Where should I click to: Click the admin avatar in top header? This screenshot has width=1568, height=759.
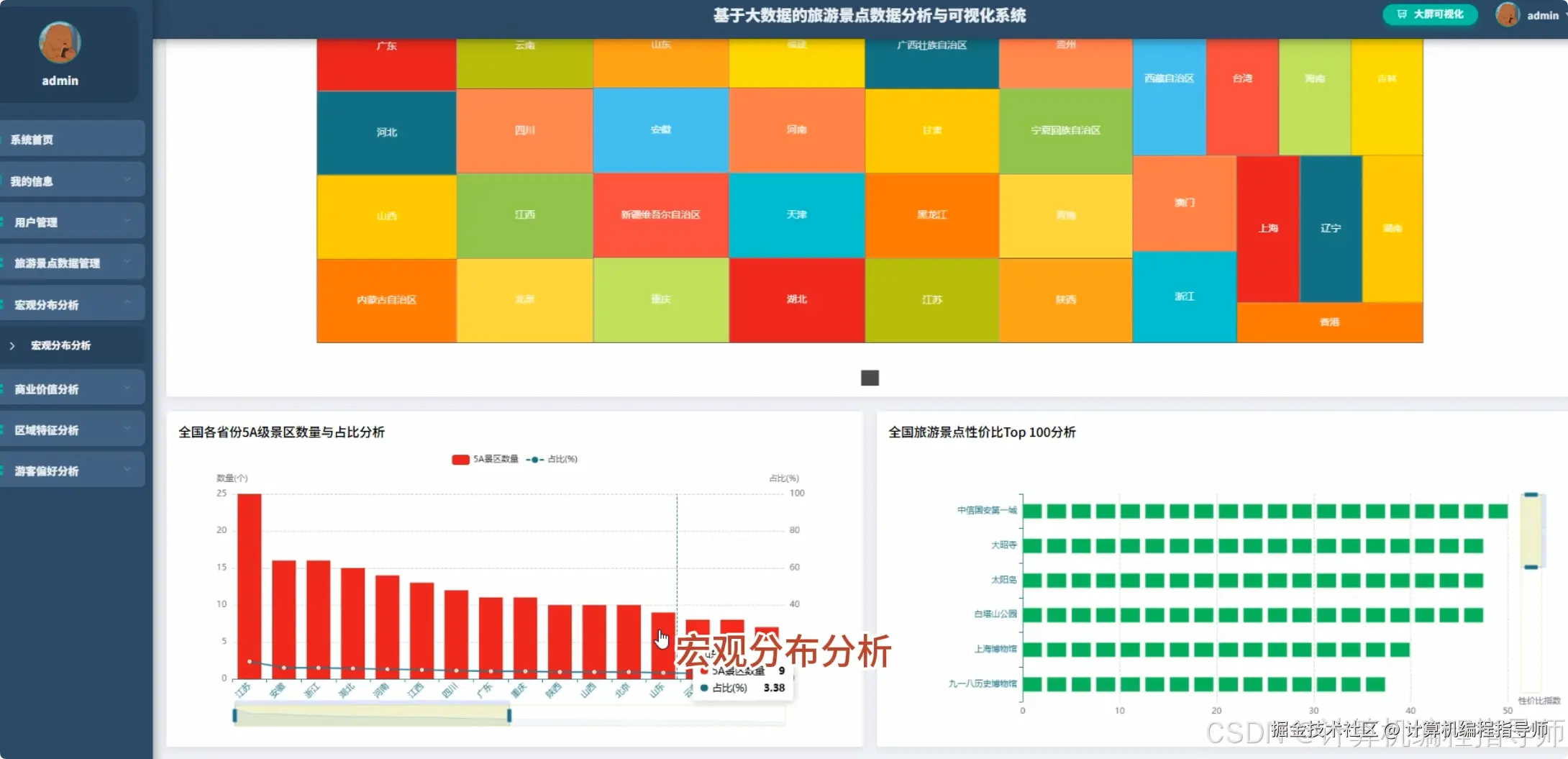pyautogui.click(x=1508, y=14)
